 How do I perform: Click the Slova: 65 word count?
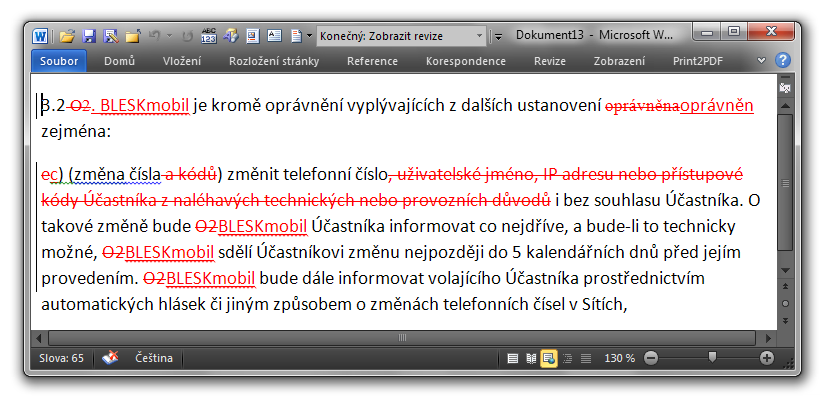(61, 358)
